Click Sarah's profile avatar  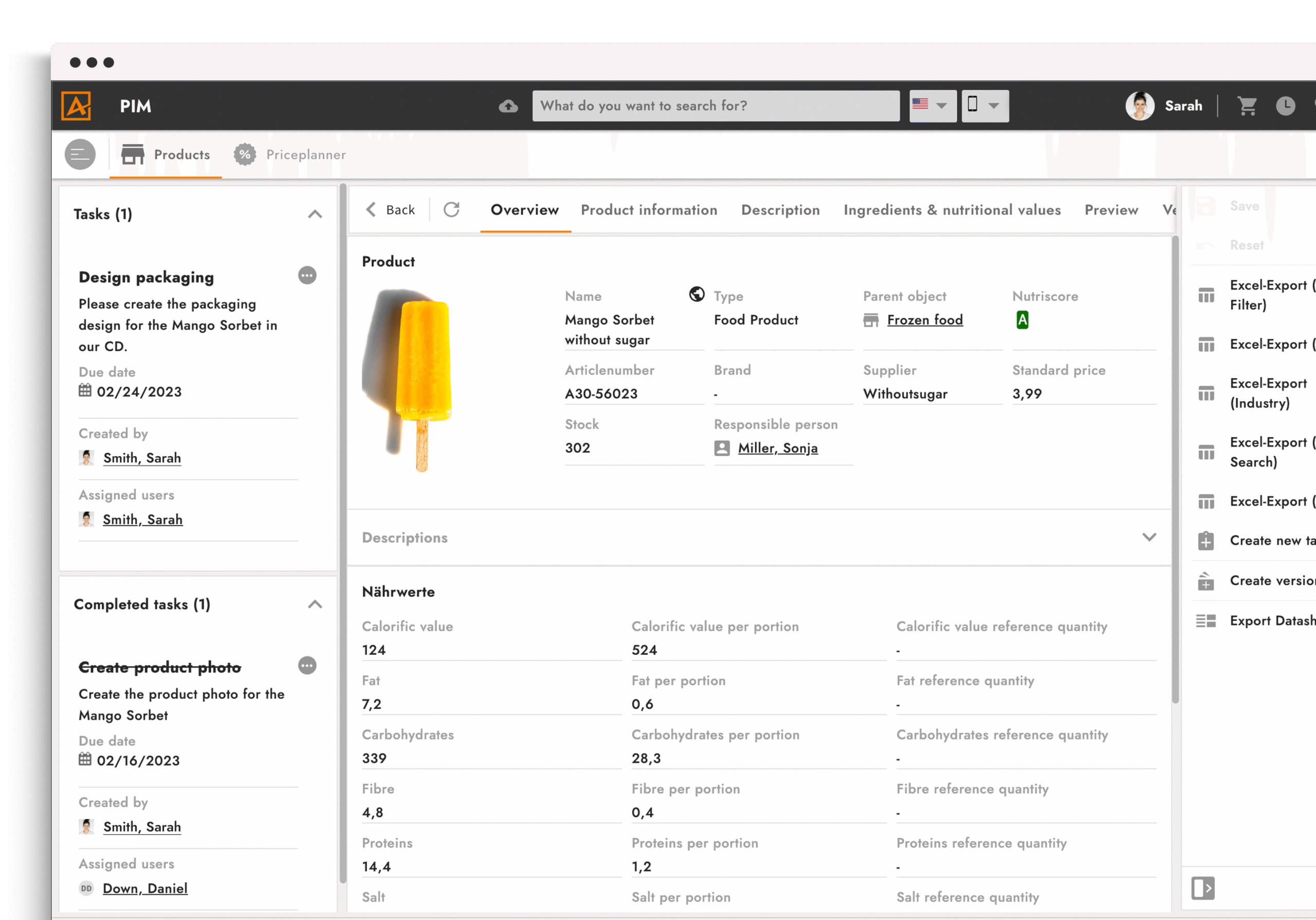point(1140,106)
